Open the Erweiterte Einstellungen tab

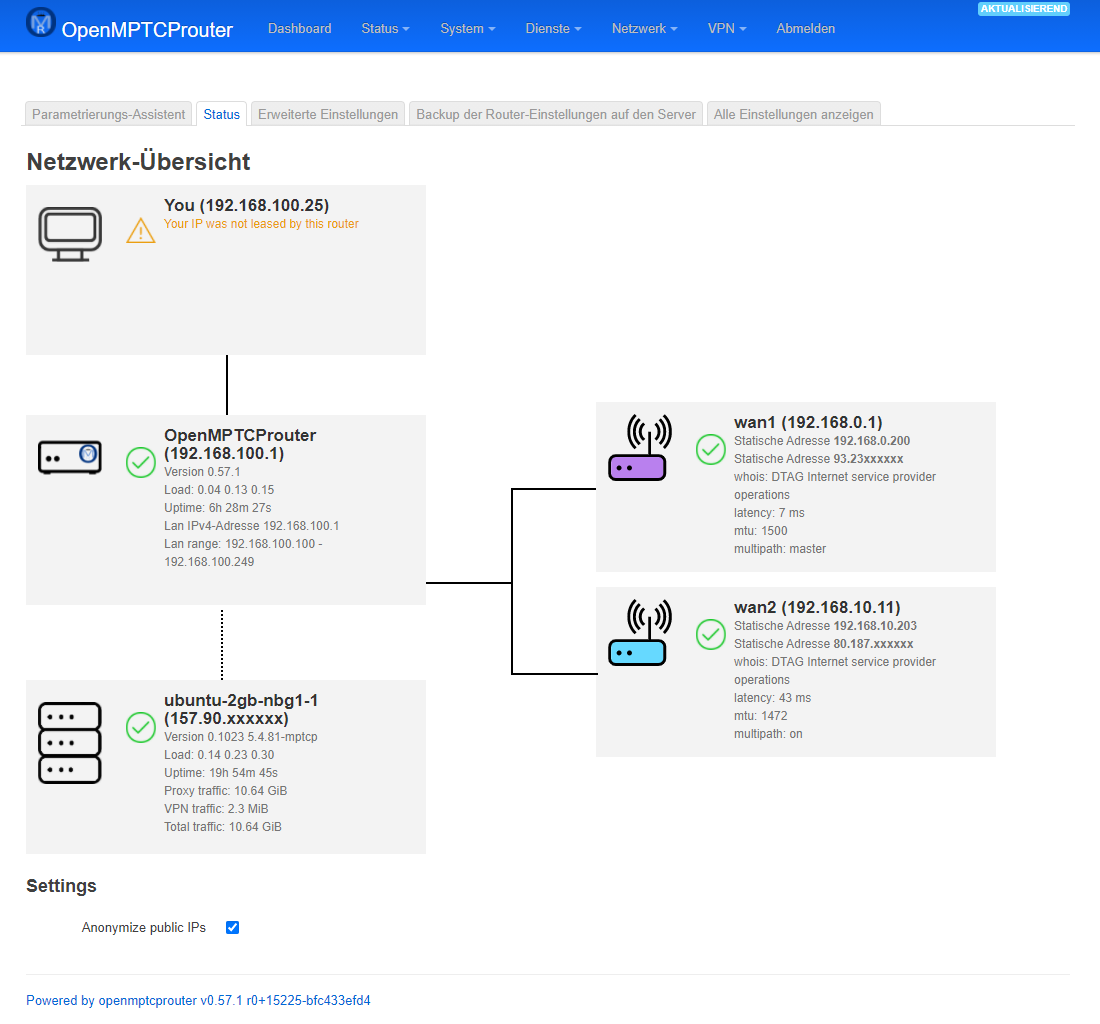(x=328, y=114)
